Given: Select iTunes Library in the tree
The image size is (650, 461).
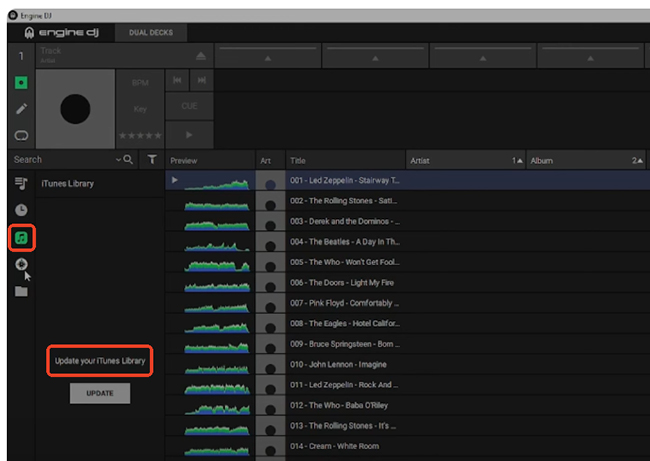Looking at the screenshot, I should coord(68,184).
